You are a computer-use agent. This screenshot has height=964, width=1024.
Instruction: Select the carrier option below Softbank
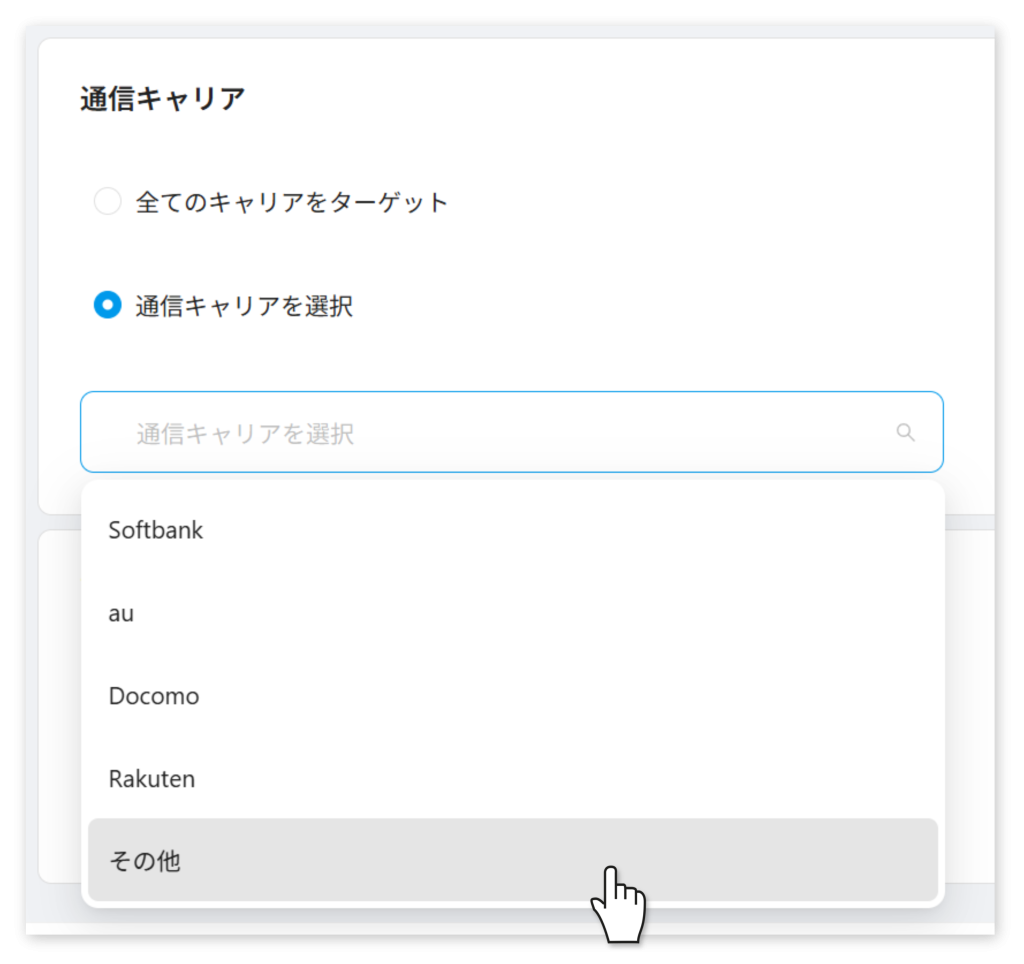[x=121, y=613]
